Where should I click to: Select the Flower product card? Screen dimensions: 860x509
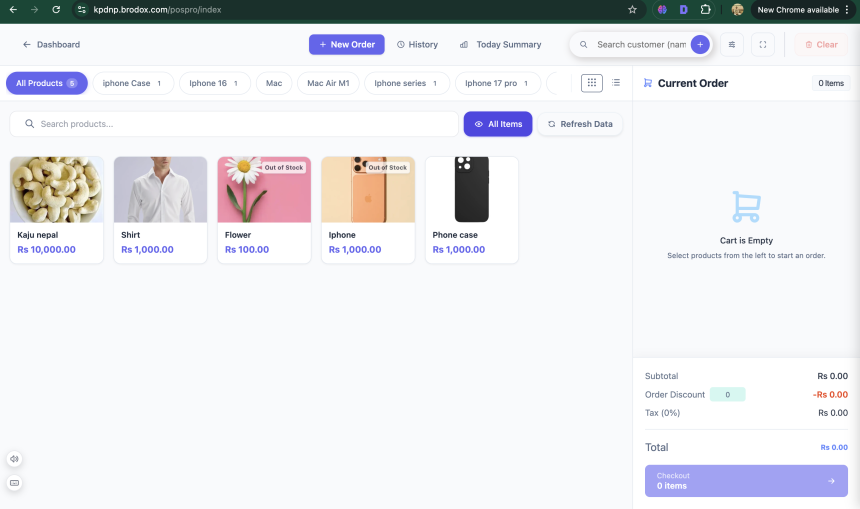click(x=264, y=210)
